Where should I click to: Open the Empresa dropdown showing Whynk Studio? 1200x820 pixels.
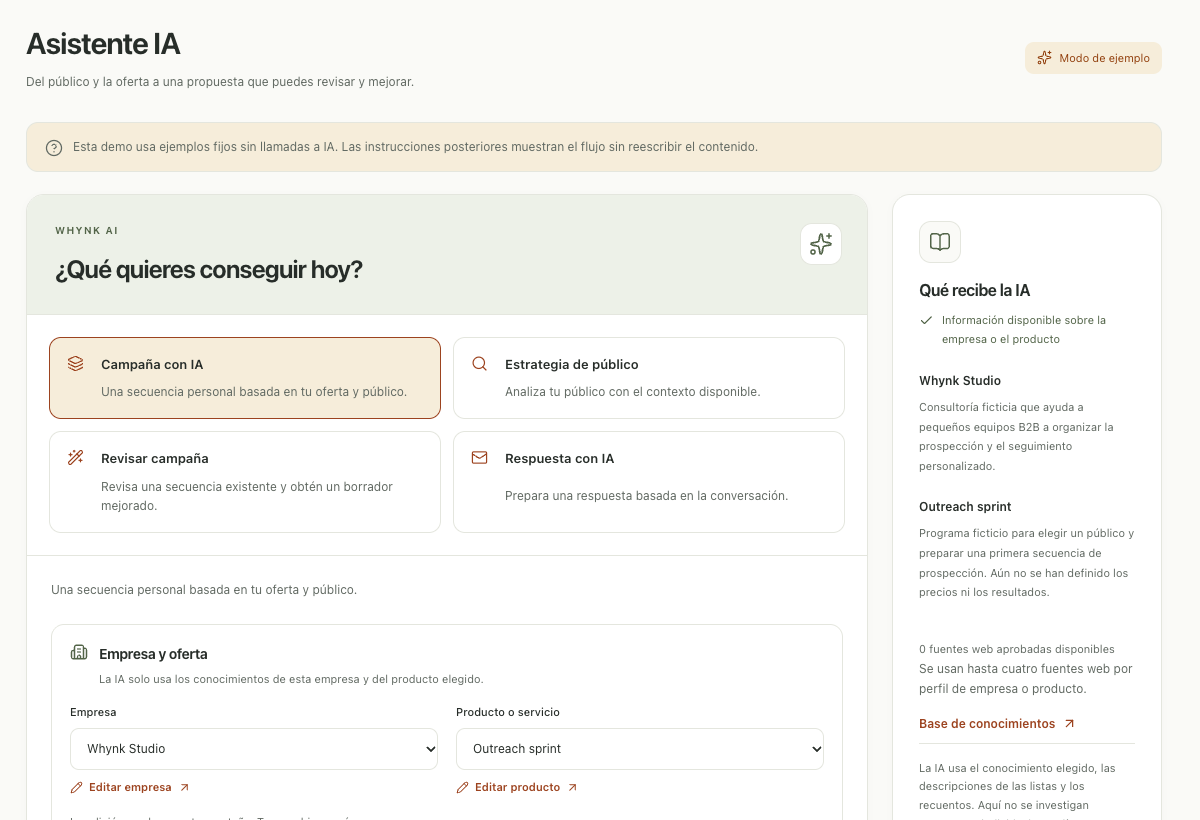(x=254, y=749)
